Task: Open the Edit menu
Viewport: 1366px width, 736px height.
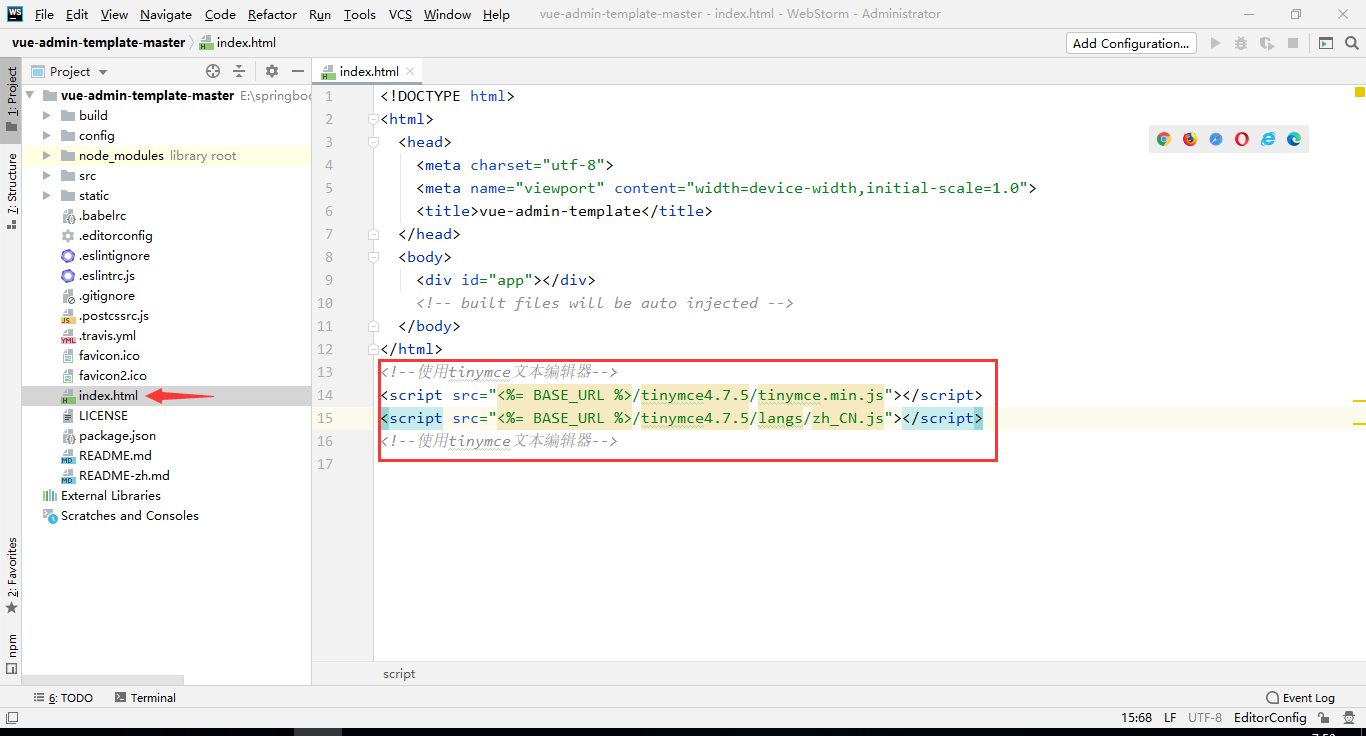Action: [77, 14]
